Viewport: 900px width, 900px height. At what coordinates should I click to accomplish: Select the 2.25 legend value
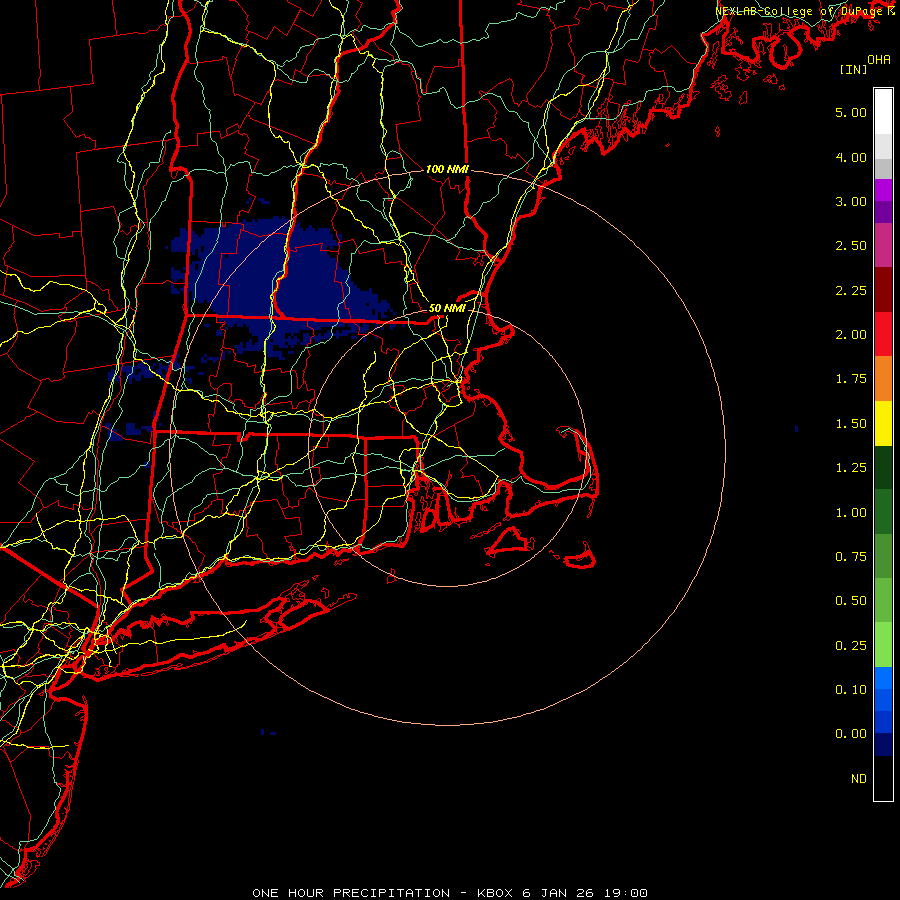[x=851, y=290]
